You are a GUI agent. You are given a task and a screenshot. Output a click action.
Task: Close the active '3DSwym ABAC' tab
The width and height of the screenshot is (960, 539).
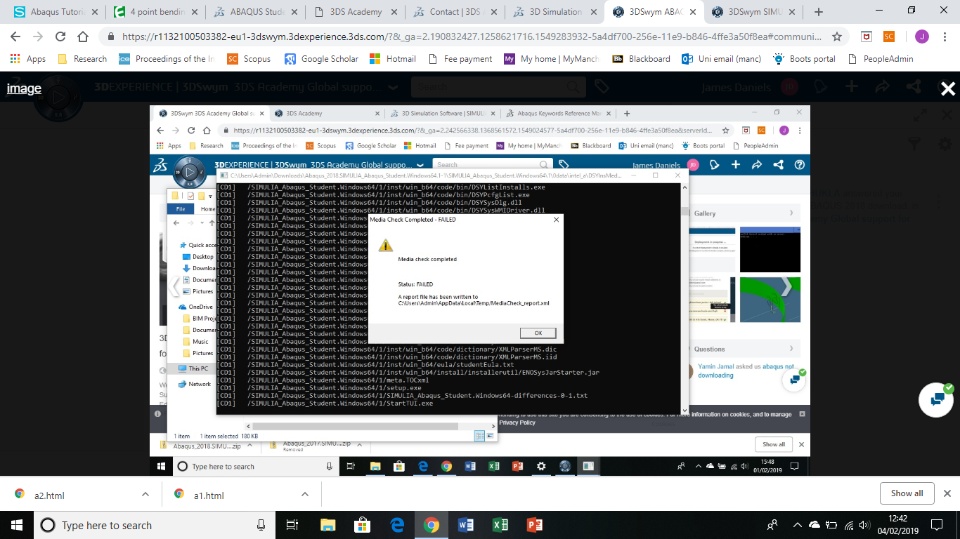pos(692,12)
